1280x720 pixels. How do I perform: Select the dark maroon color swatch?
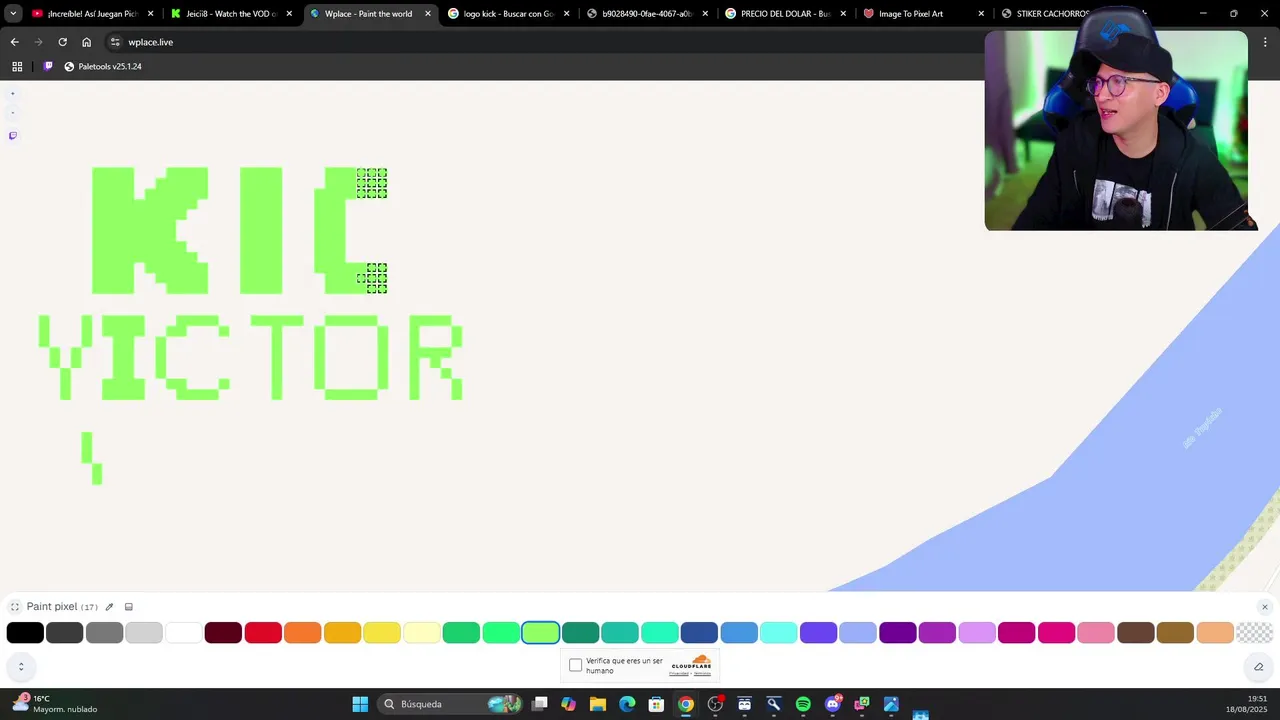[223, 632]
